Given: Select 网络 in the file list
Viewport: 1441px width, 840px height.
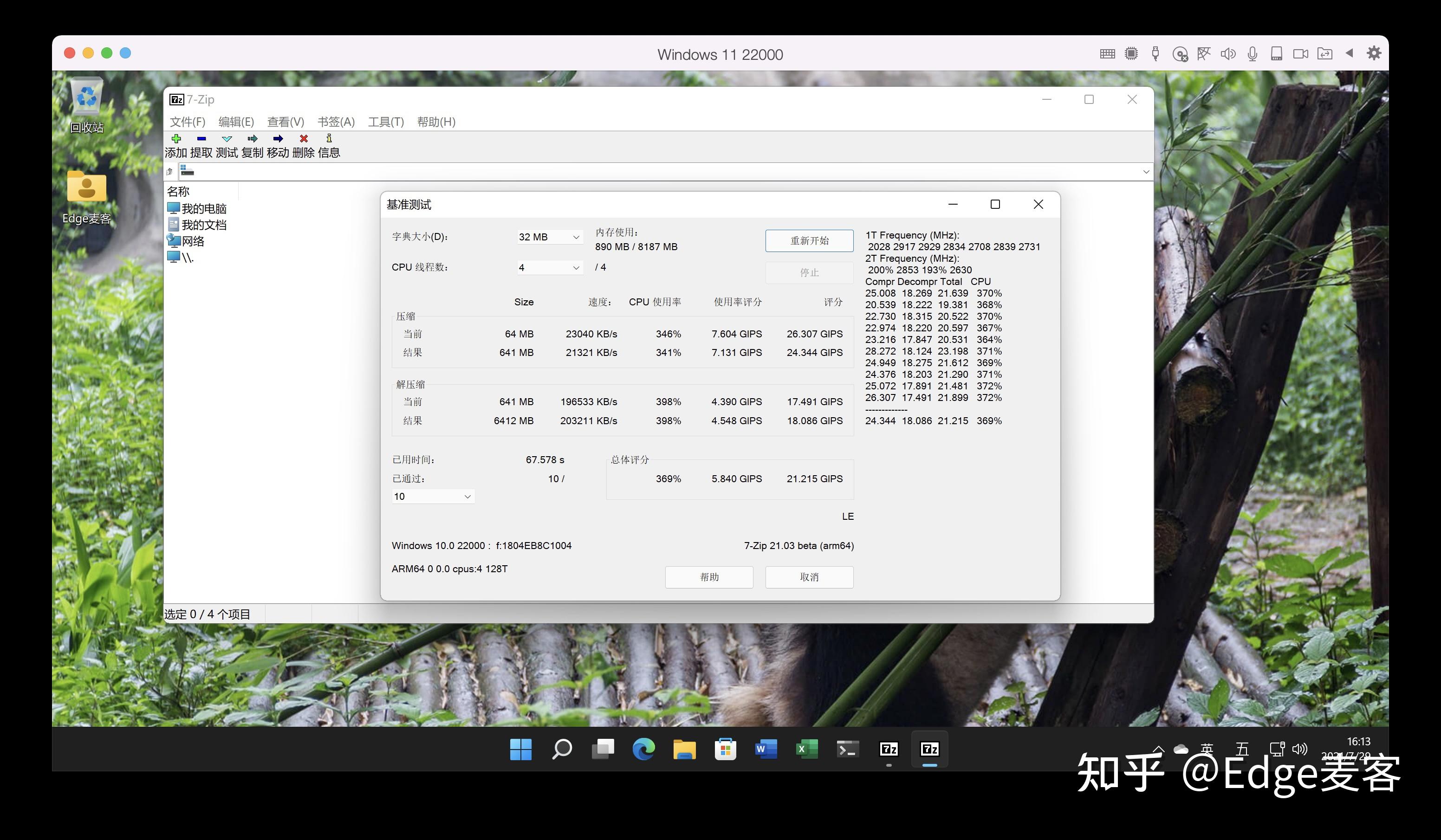Looking at the screenshot, I should coord(185,241).
